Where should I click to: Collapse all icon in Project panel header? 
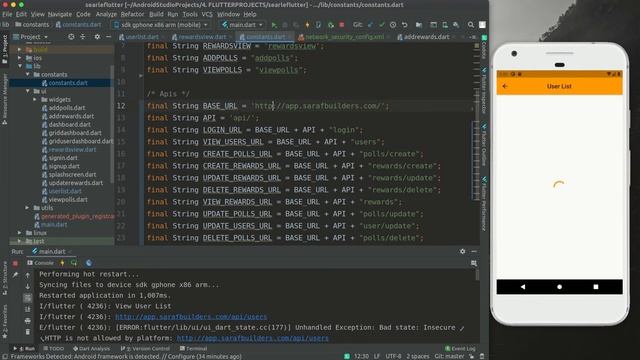coord(83,37)
